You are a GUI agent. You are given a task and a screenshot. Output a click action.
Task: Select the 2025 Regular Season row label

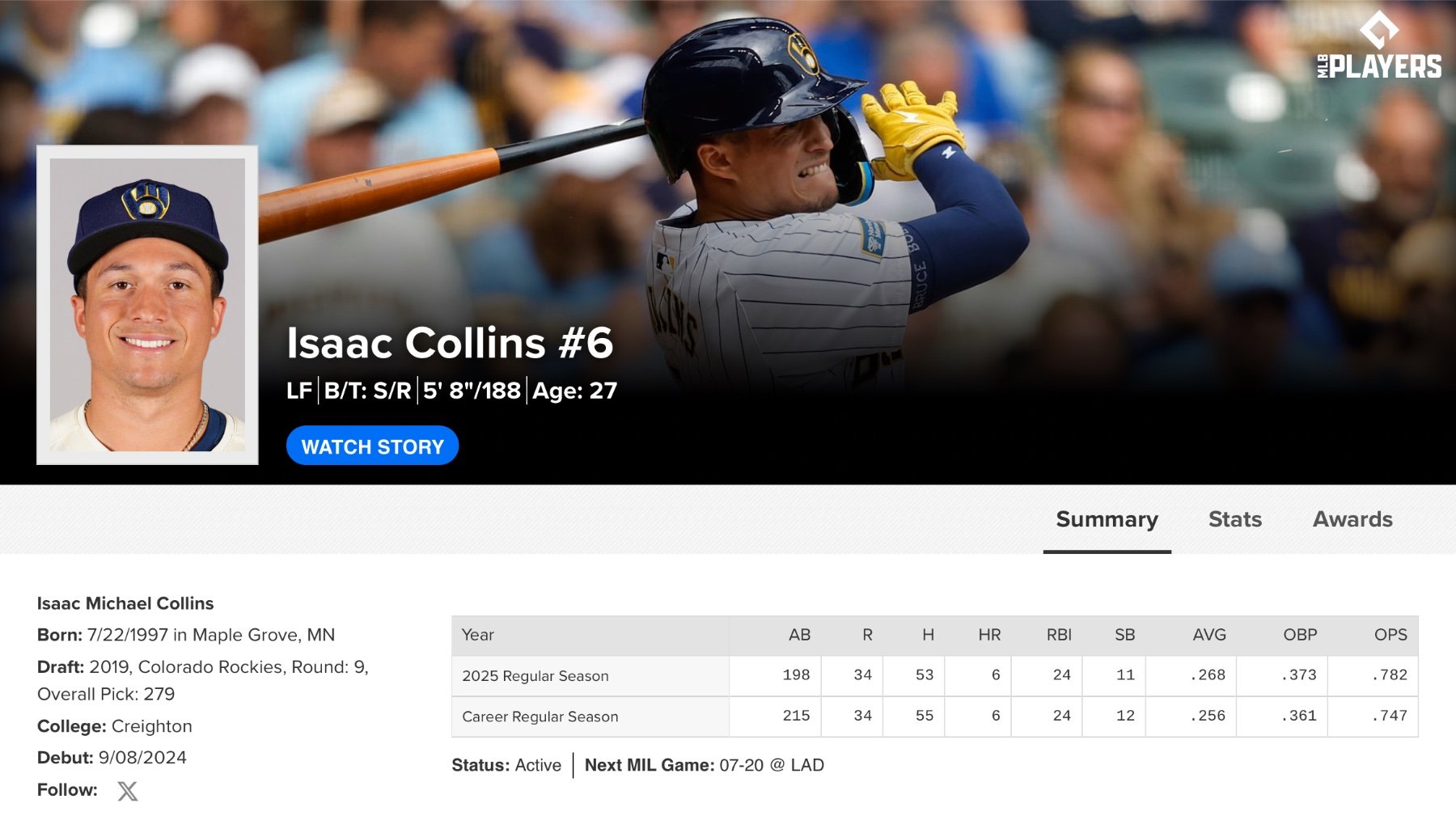[x=535, y=676]
